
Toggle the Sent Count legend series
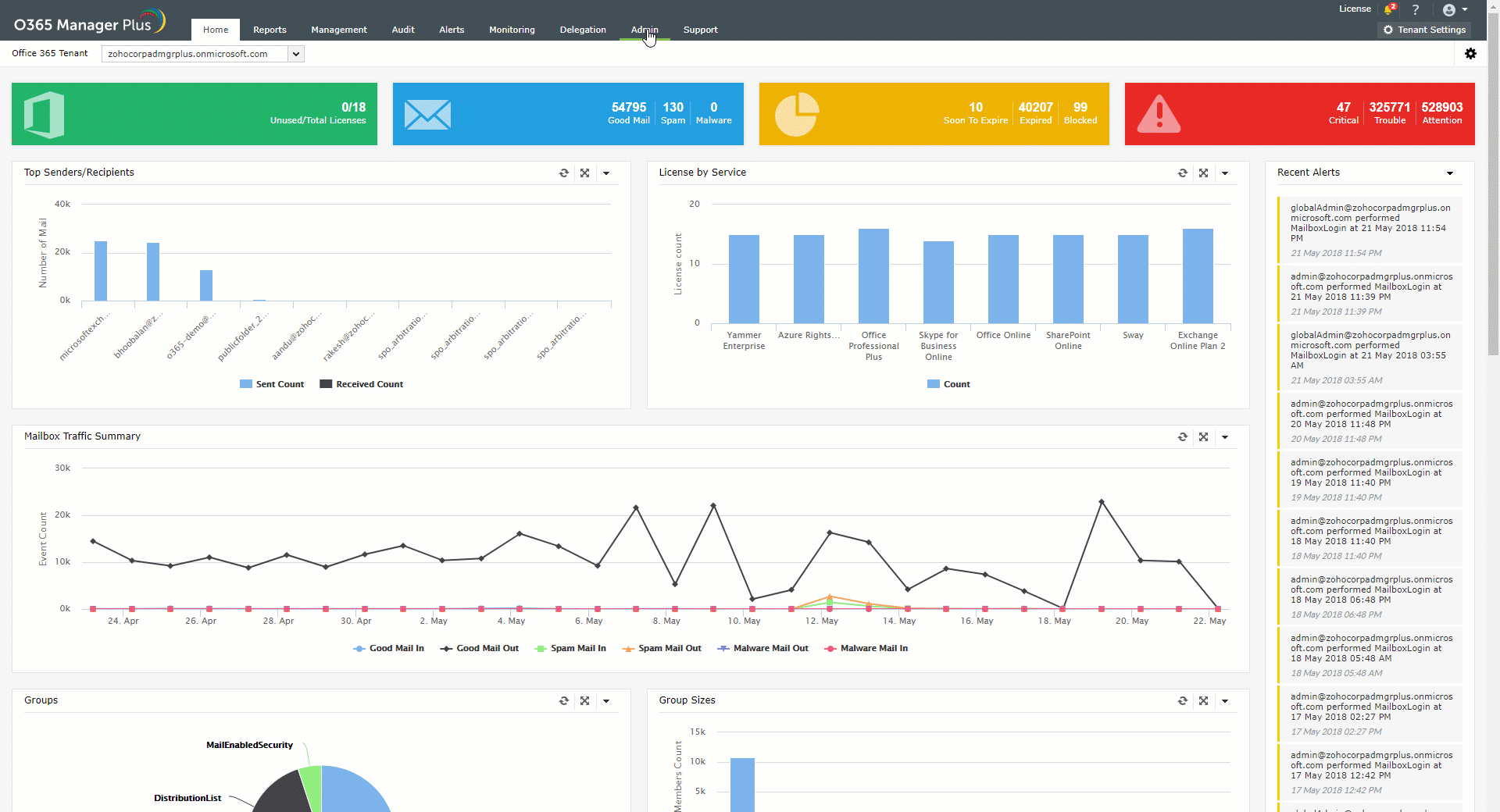[x=271, y=383]
